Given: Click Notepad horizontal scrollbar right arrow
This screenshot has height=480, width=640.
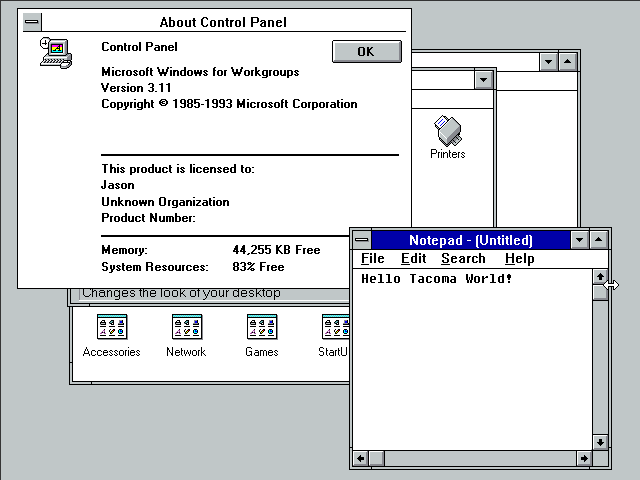Looking at the screenshot, I should [584, 458].
